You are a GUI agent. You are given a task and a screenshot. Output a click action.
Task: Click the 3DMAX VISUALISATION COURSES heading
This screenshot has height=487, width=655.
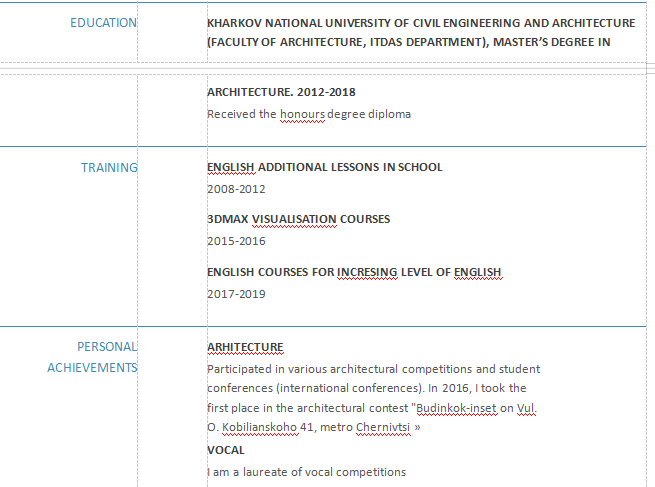click(x=298, y=219)
